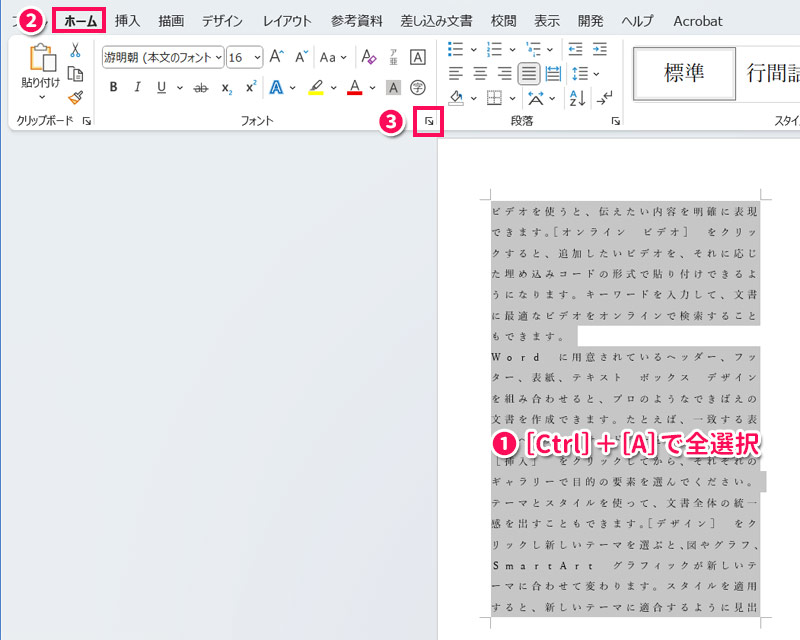
Task: Open the numbering library dropdown arrow
Action: (512, 50)
